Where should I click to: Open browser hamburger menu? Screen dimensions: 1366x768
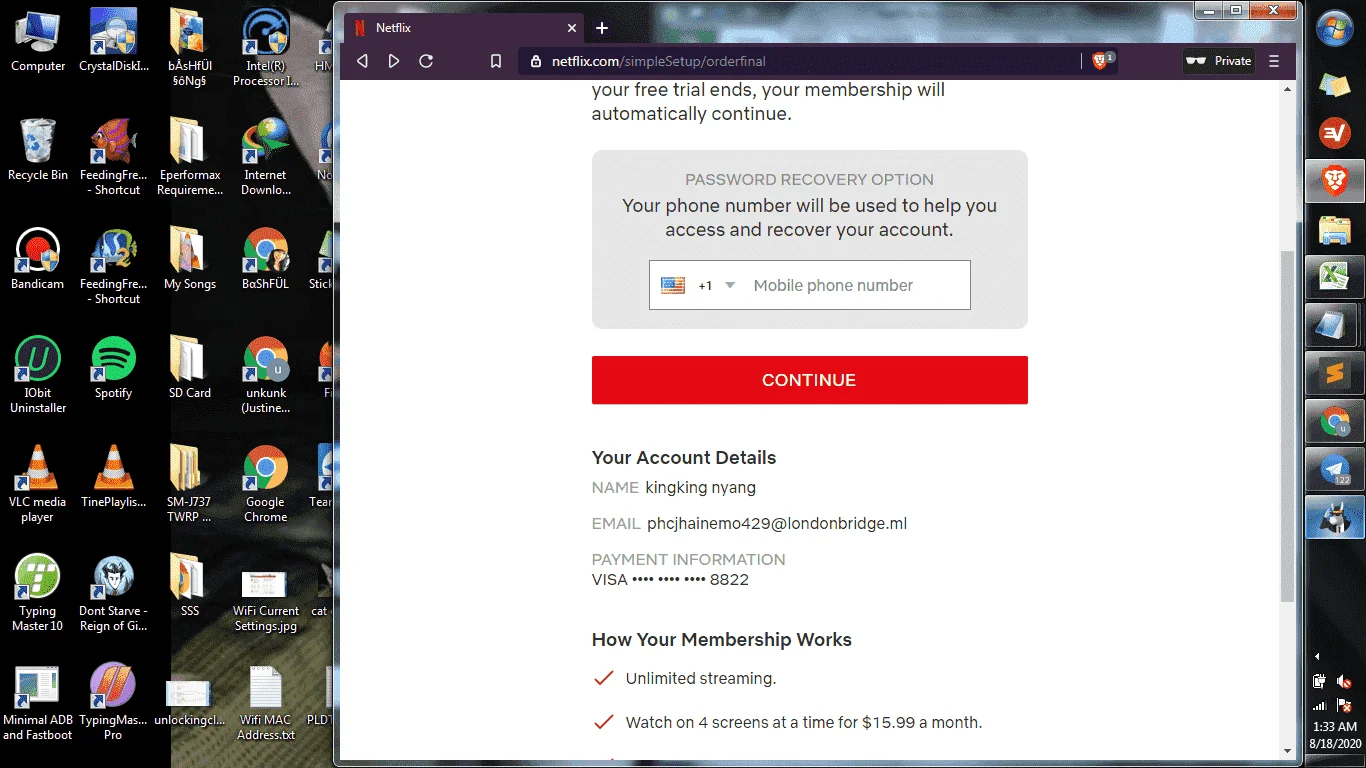[x=1274, y=61]
